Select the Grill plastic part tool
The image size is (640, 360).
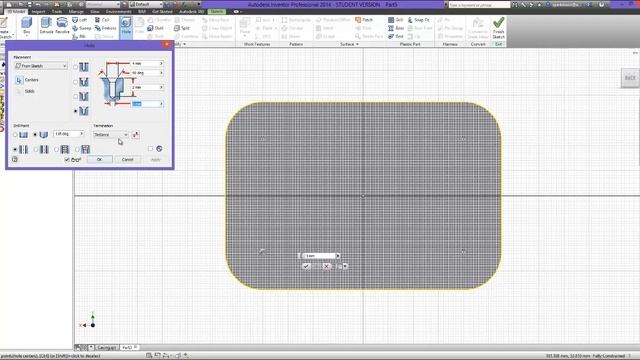tap(396, 20)
